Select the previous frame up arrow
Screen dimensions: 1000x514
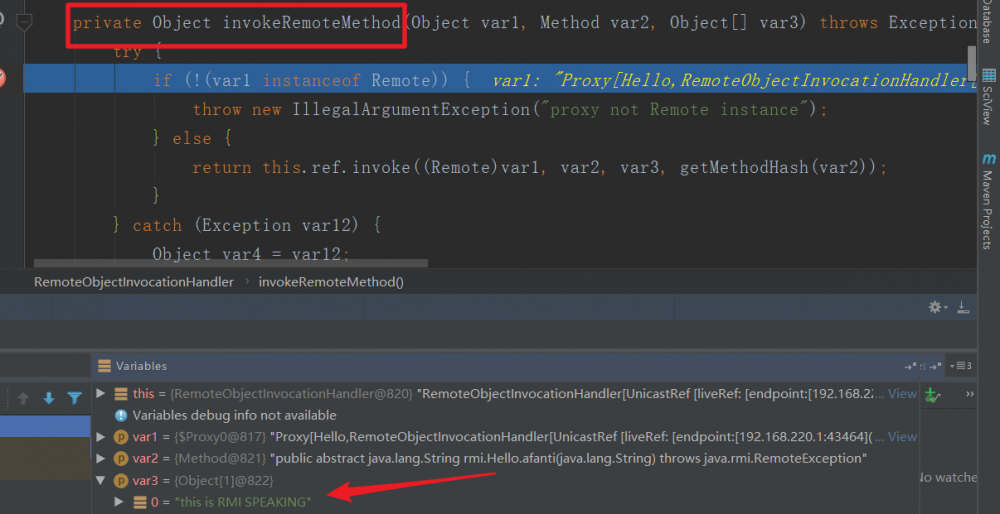pos(24,399)
